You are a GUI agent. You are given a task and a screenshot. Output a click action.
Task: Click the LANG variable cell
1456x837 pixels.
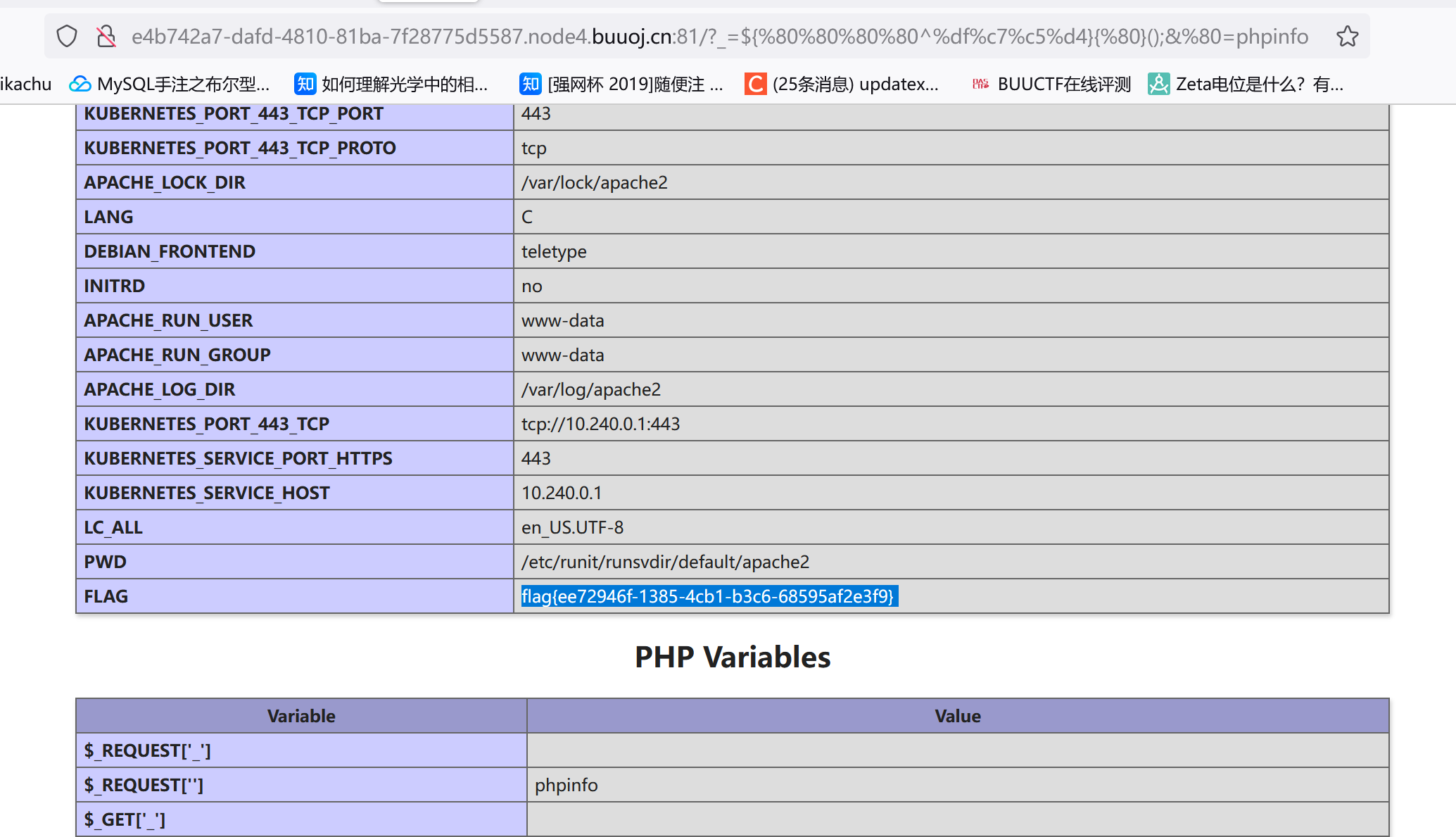(x=295, y=217)
